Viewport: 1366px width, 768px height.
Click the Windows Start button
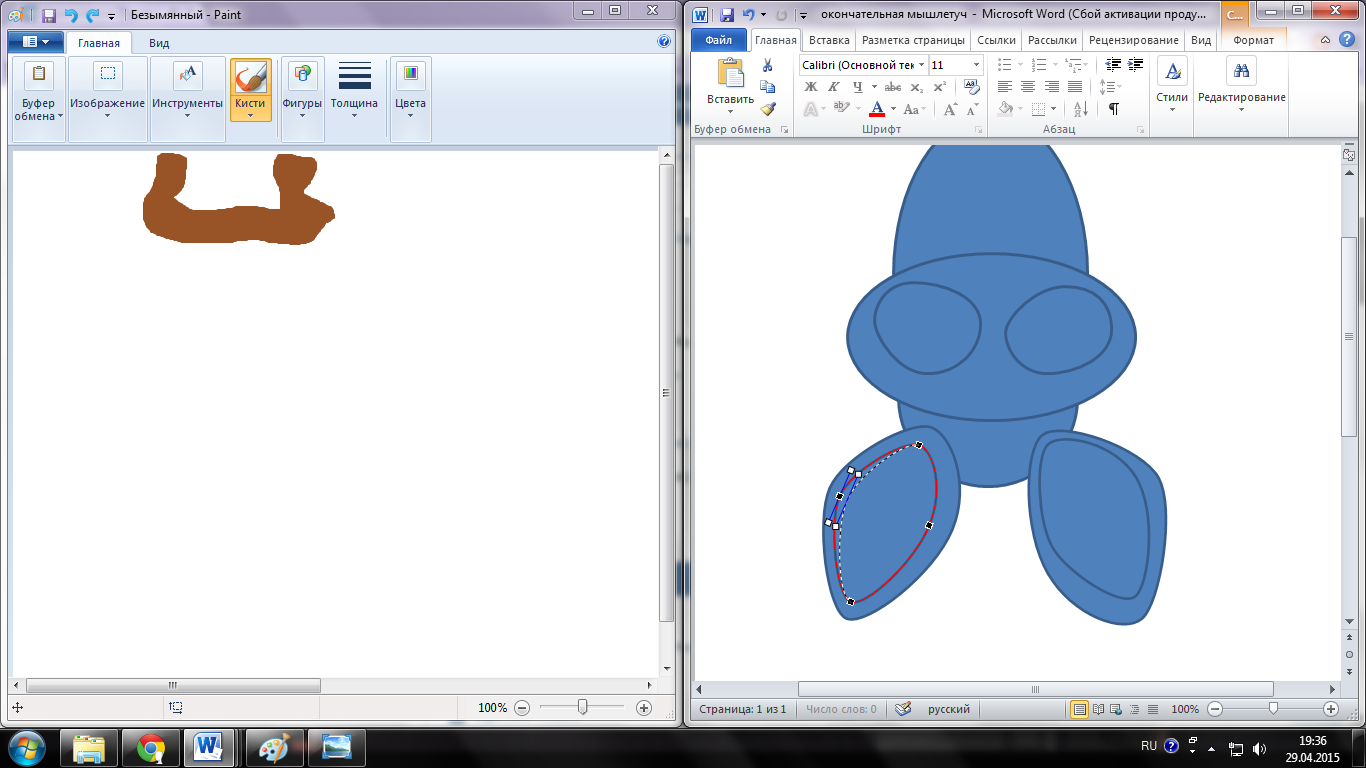(28, 748)
